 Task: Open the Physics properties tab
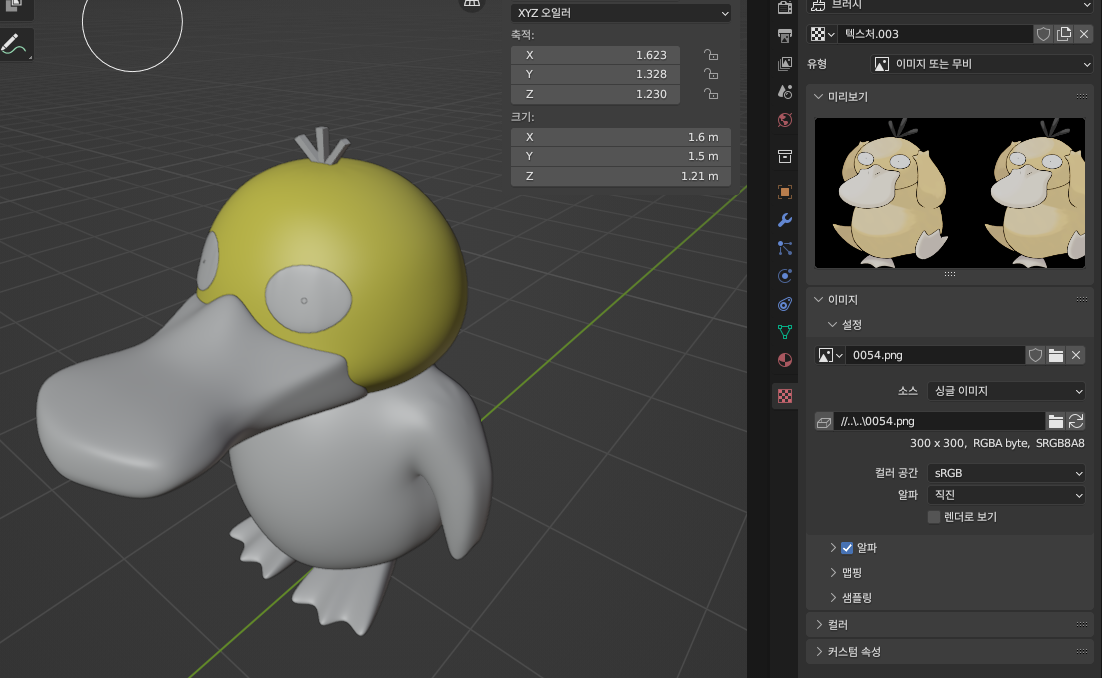point(785,276)
